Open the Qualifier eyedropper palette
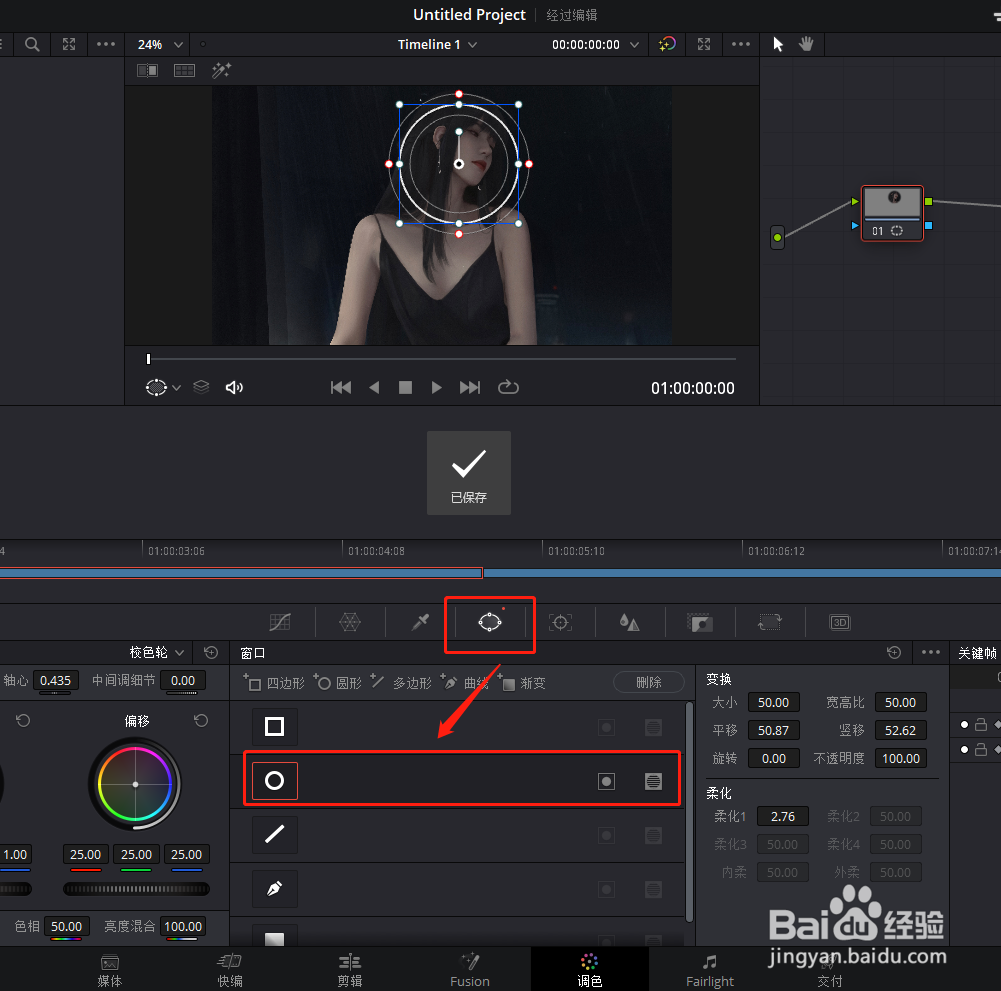Screen dimensions: 1001x991 [x=420, y=622]
